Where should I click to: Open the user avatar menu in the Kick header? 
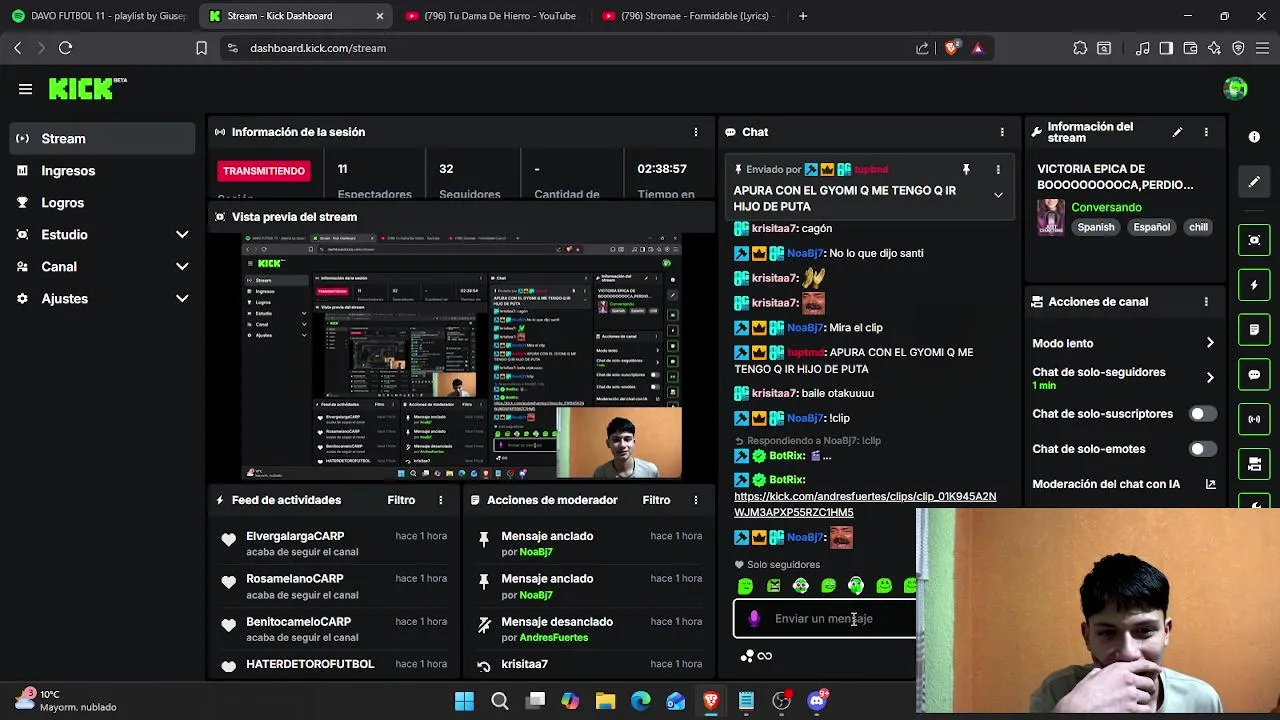pyautogui.click(x=1235, y=89)
